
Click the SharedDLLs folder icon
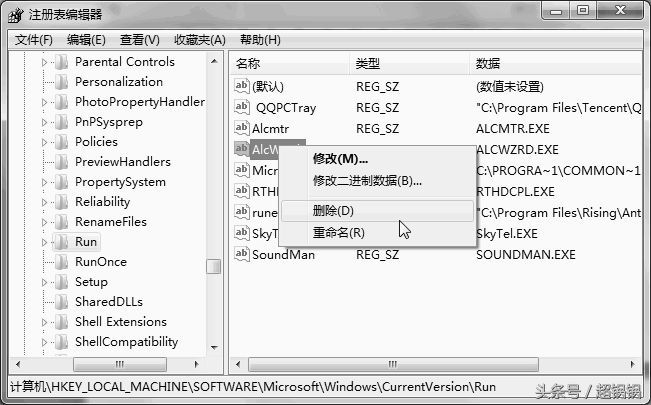pyautogui.click(x=61, y=302)
